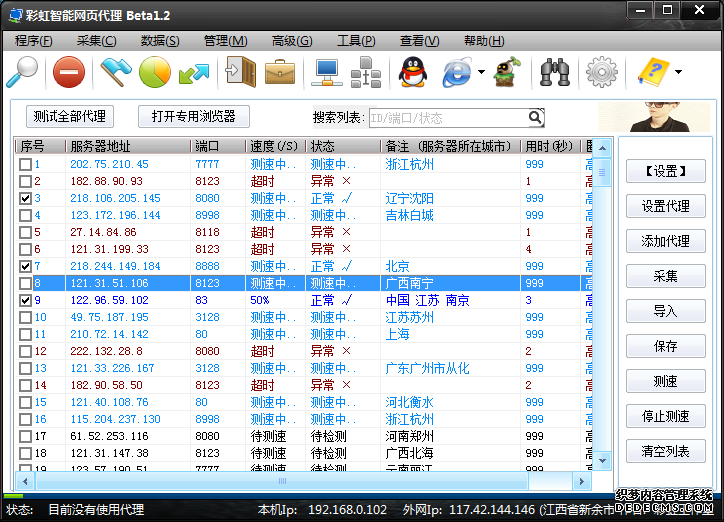Click the 采集 side button
This screenshot has height=522, width=724.
click(x=665, y=276)
